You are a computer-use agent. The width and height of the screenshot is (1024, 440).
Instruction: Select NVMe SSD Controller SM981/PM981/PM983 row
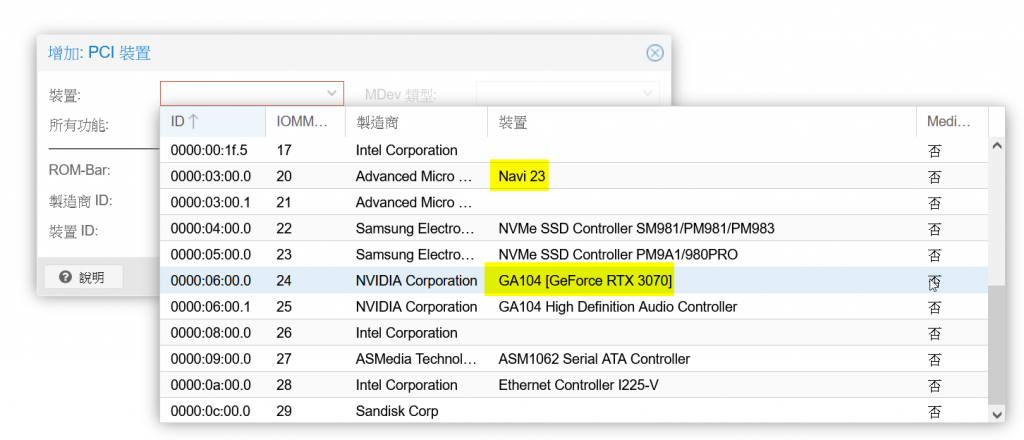point(574,228)
